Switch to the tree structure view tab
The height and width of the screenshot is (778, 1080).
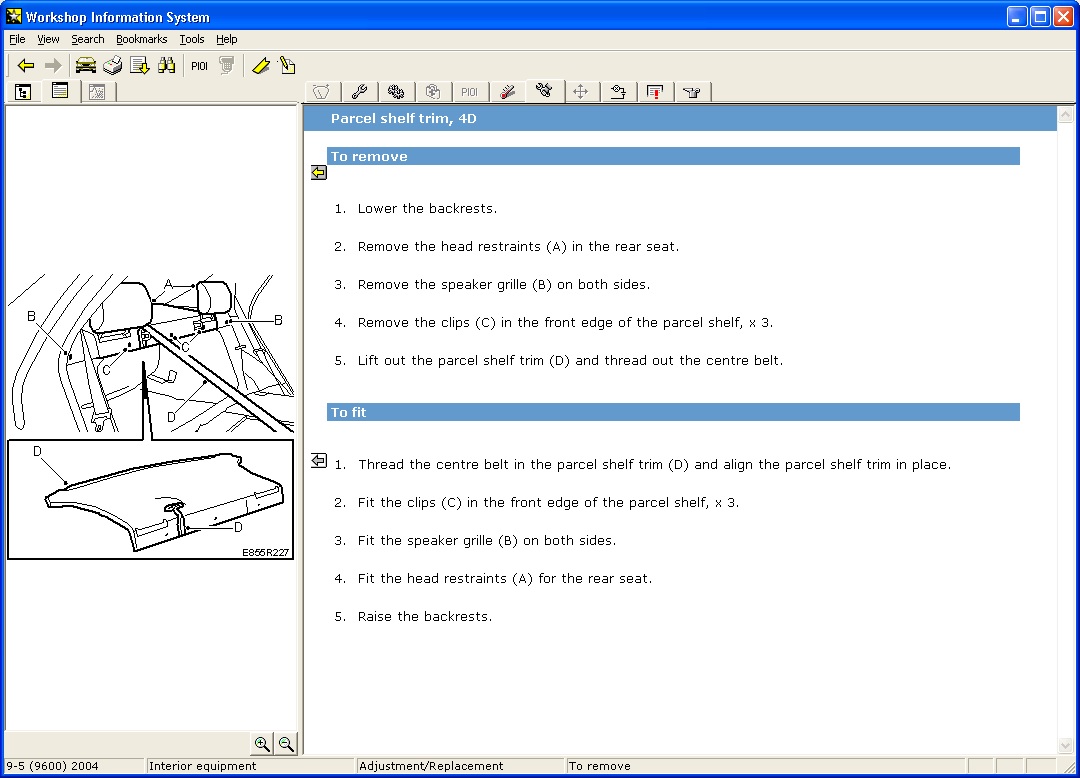[23, 92]
